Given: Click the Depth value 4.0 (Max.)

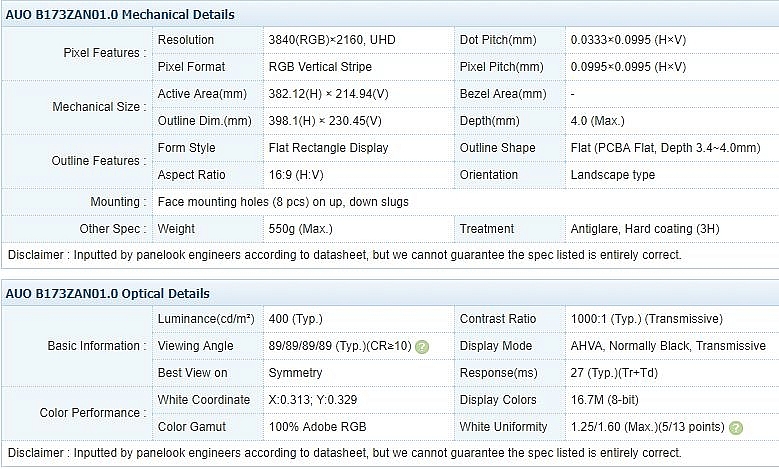Looking at the screenshot, I should 598,121.
